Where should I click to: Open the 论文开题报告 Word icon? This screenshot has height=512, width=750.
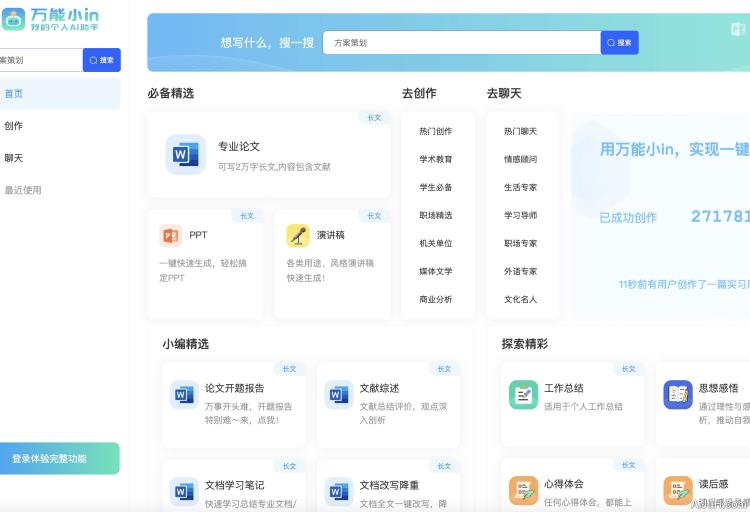click(184, 395)
